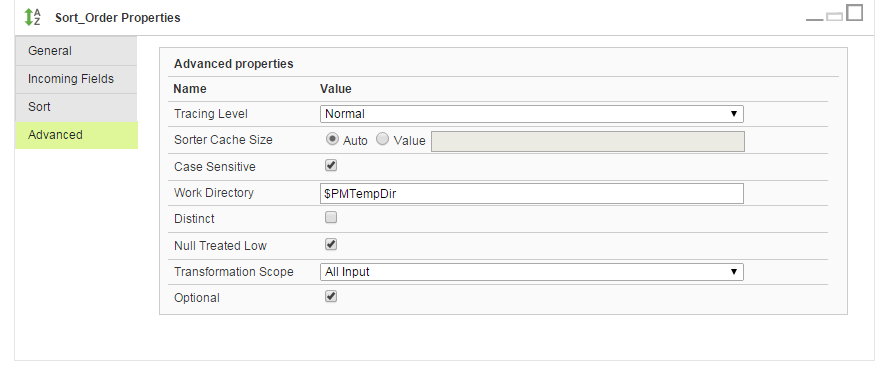Click the Sorter A-Z icon in header
The image size is (886, 374).
tap(32, 17)
